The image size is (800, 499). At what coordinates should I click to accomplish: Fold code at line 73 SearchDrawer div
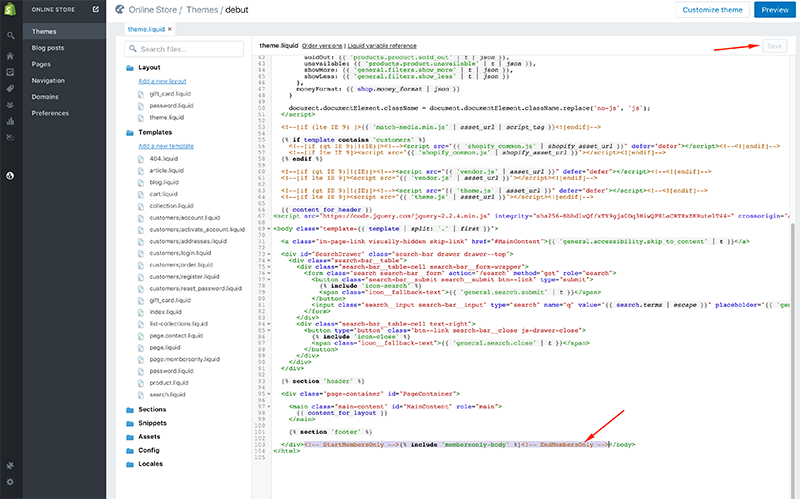tap(269, 254)
